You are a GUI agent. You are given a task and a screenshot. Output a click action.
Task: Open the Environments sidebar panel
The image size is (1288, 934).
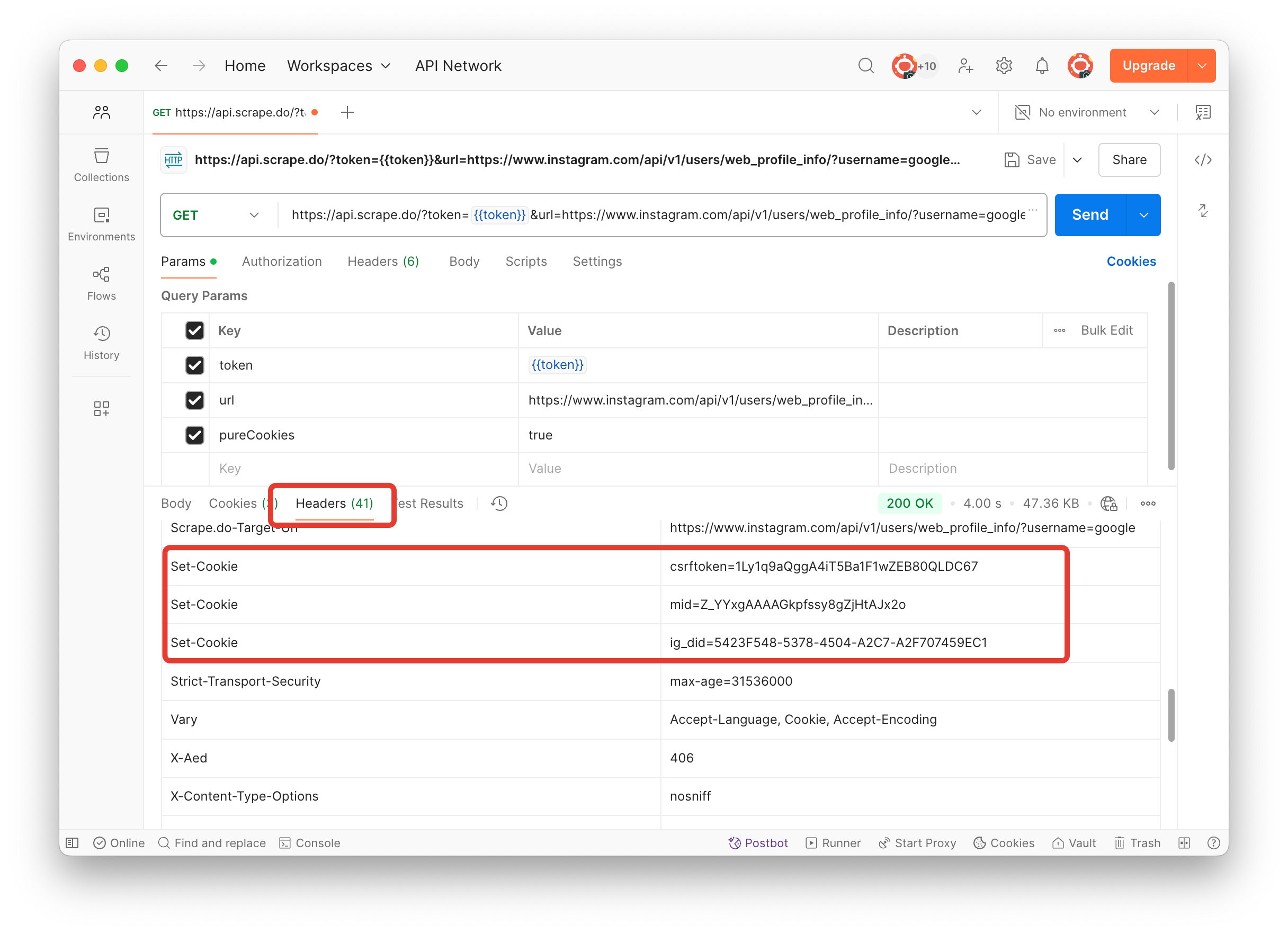(x=101, y=224)
